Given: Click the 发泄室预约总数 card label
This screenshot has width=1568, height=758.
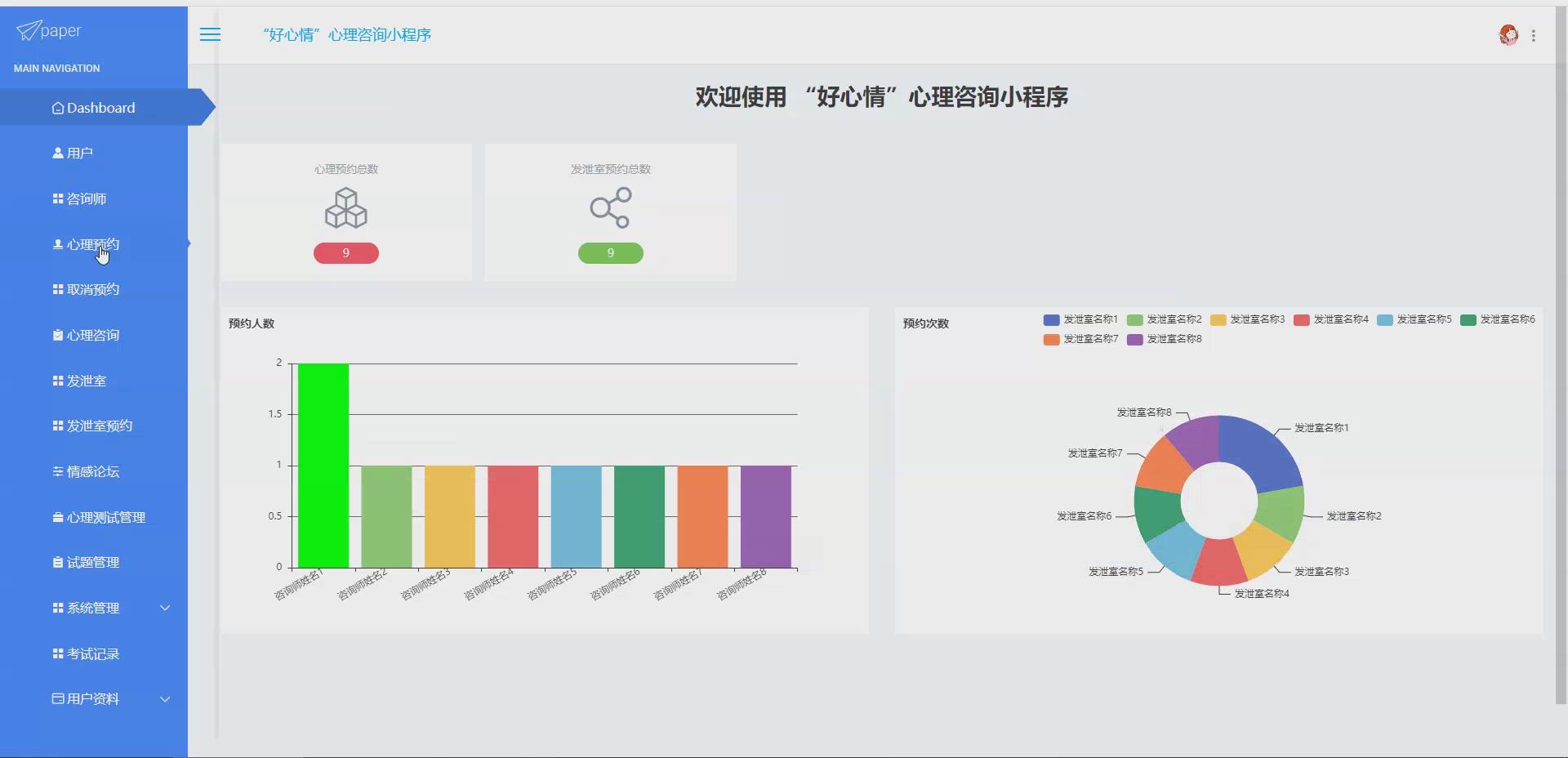Looking at the screenshot, I should click(x=611, y=169).
